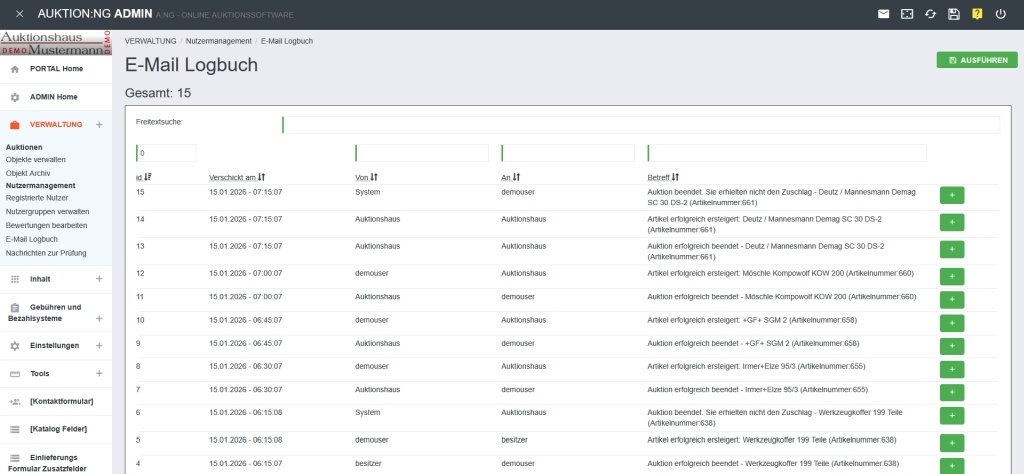The height and width of the screenshot is (474, 1024).
Task: Open Nutzergruppen verwalten link
Action: (x=47, y=212)
